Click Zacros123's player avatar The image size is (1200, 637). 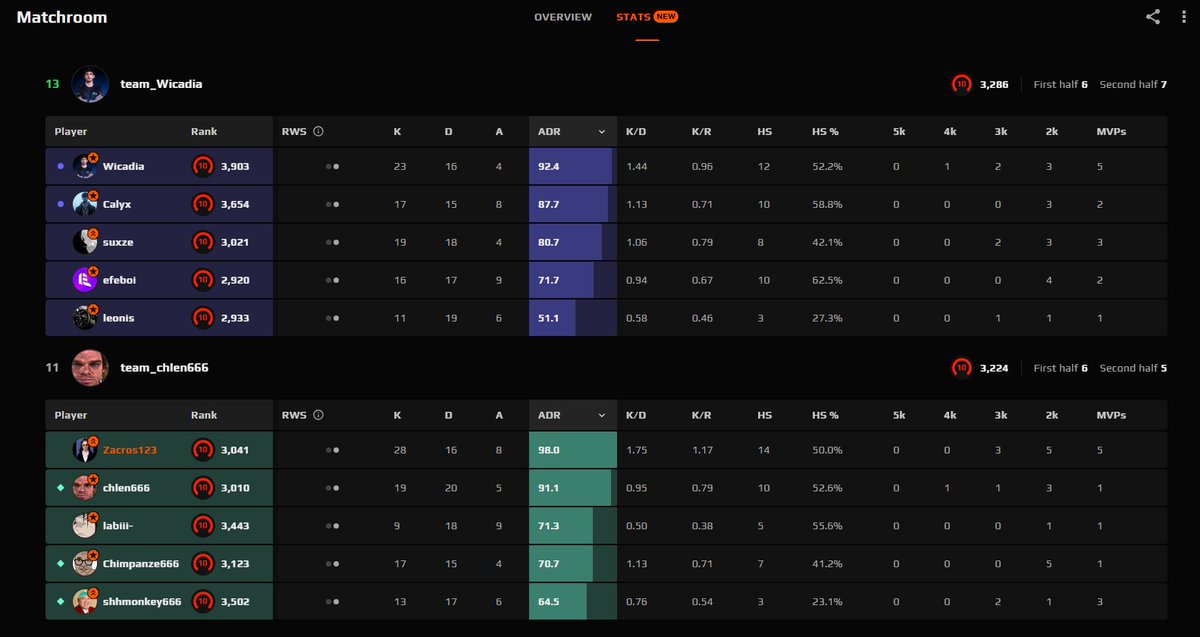[x=85, y=450]
